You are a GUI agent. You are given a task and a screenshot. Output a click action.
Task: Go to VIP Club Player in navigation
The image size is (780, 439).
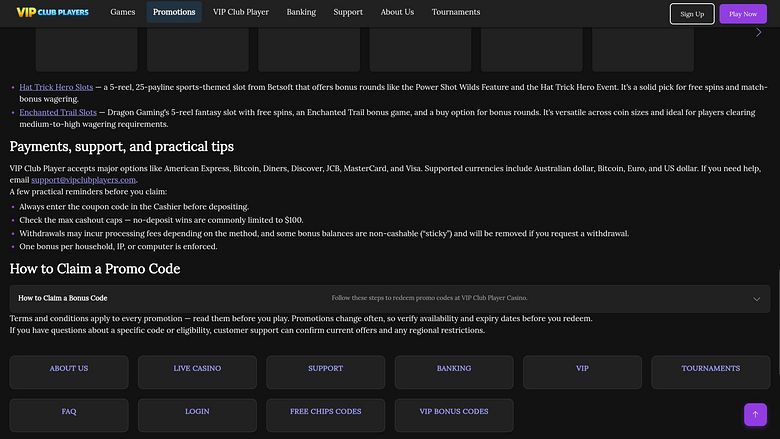(241, 12)
